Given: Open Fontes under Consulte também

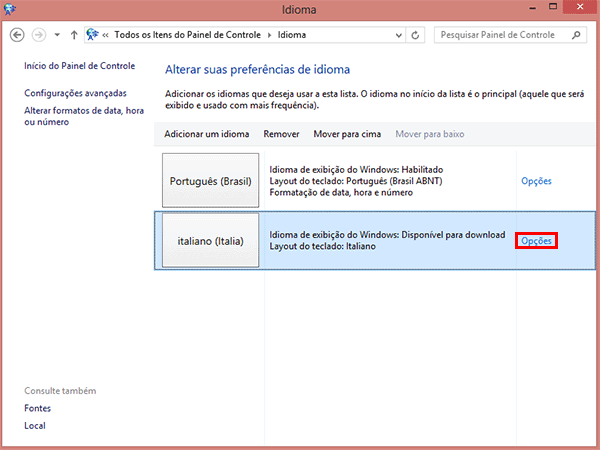Looking at the screenshot, I should click(38, 408).
